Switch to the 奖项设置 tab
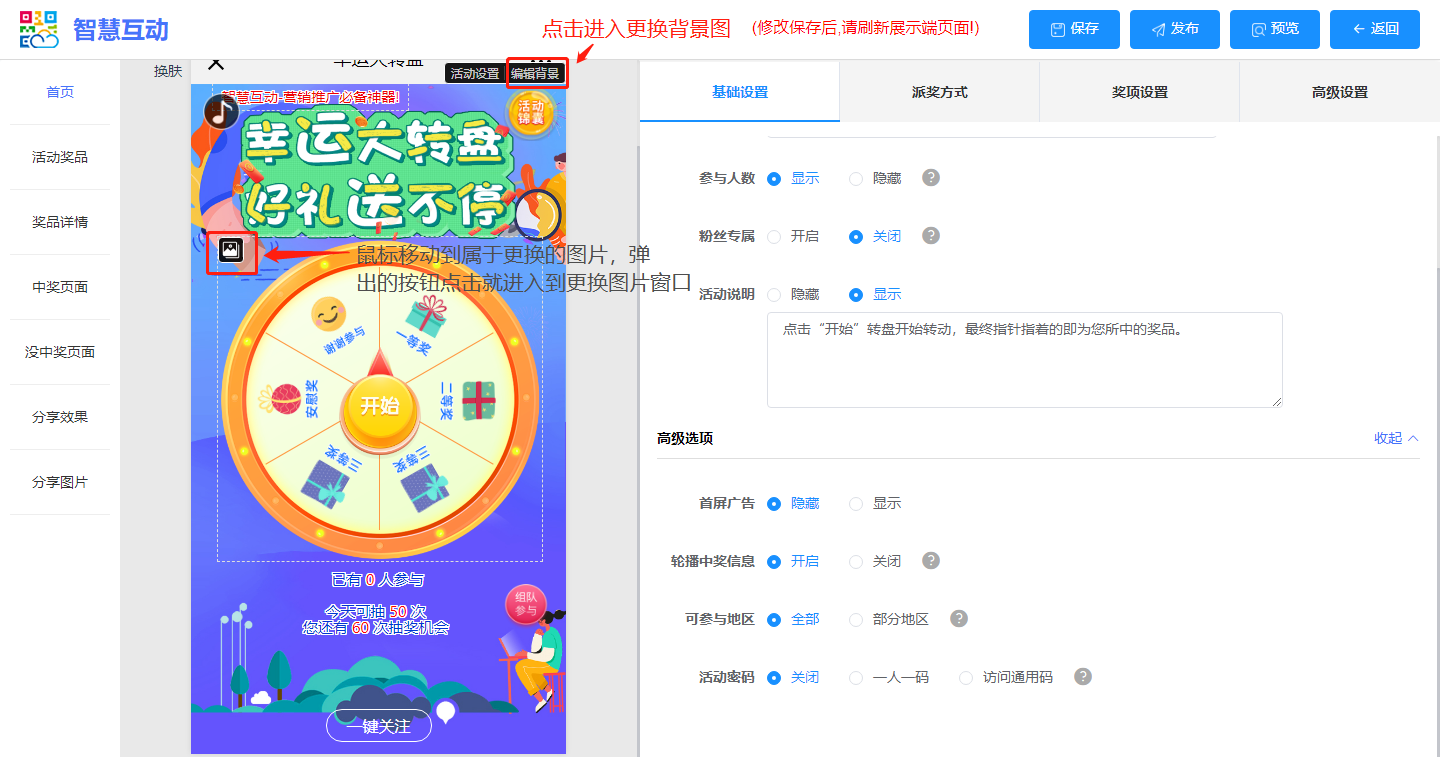Viewport: 1440px width, 757px height. click(1139, 92)
